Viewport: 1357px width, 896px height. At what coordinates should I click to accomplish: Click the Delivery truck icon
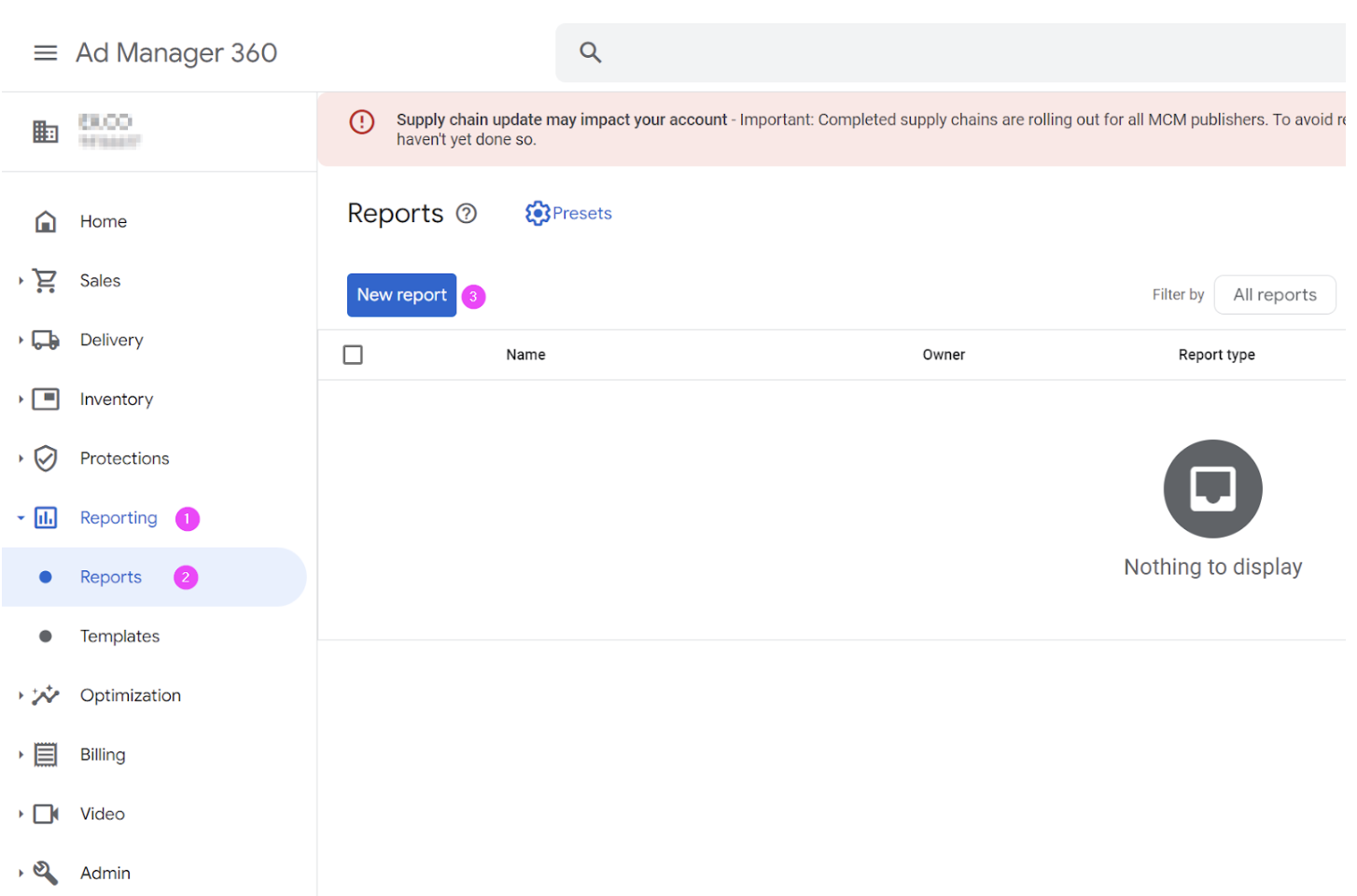46,341
